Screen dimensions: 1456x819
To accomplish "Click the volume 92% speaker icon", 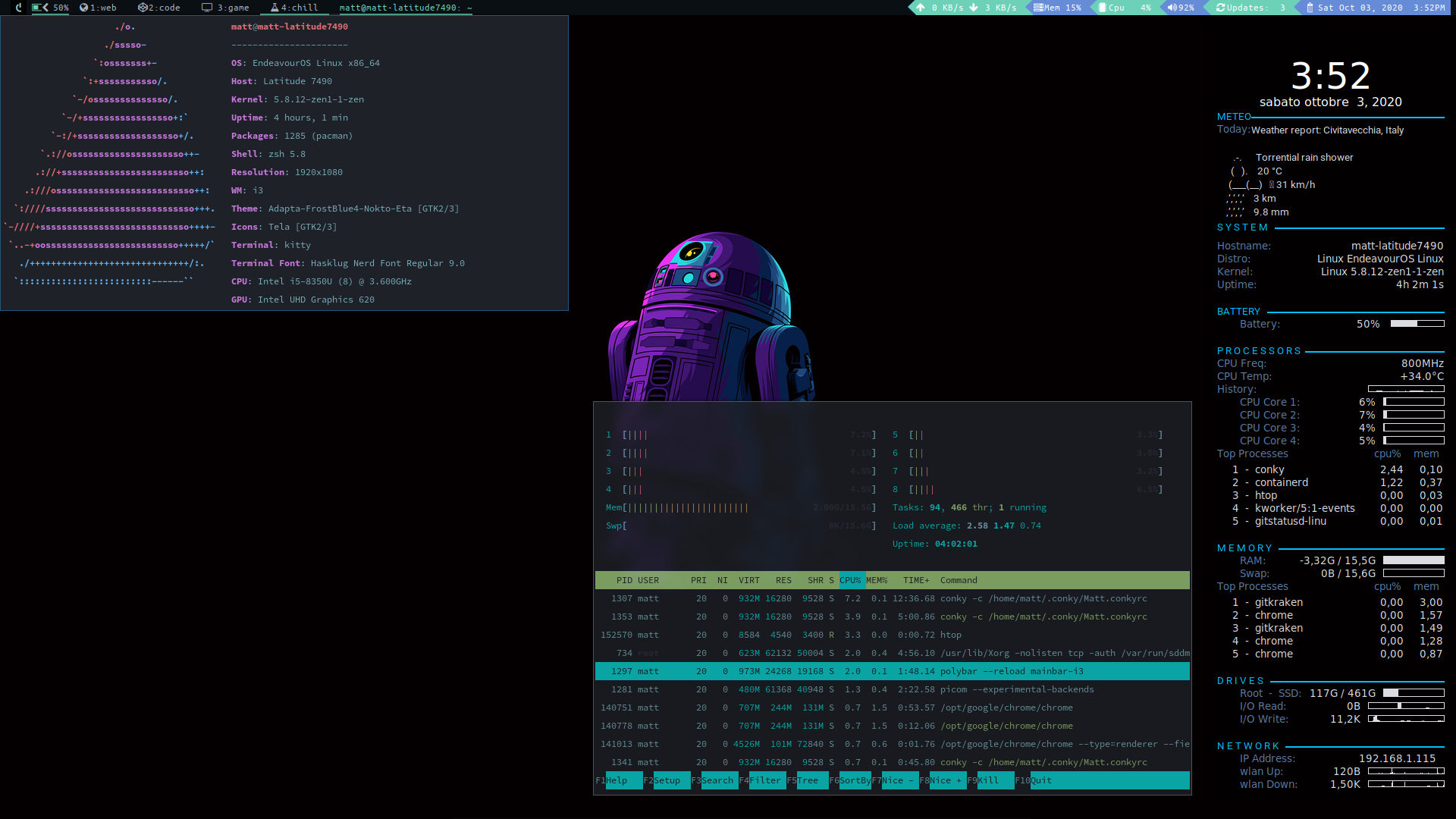I will pos(1172,8).
